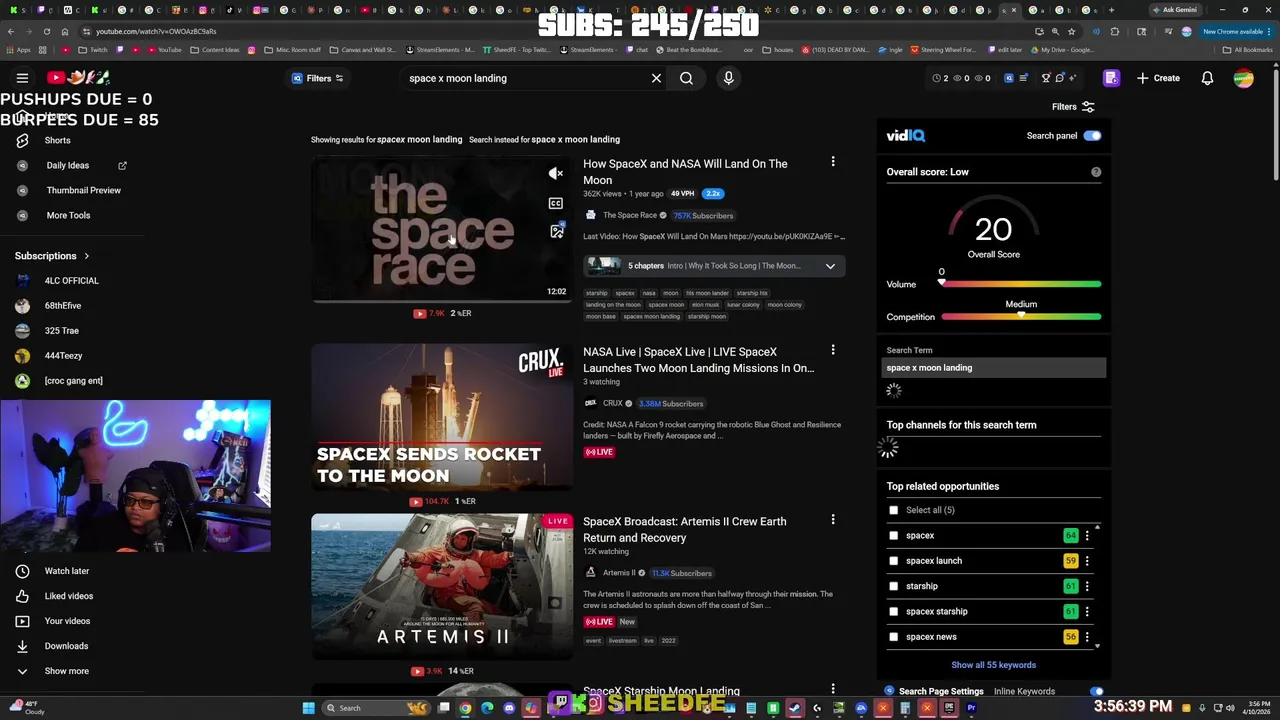Open more options for 'spacex launch' keyword
The height and width of the screenshot is (720, 1280).
point(1087,561)
